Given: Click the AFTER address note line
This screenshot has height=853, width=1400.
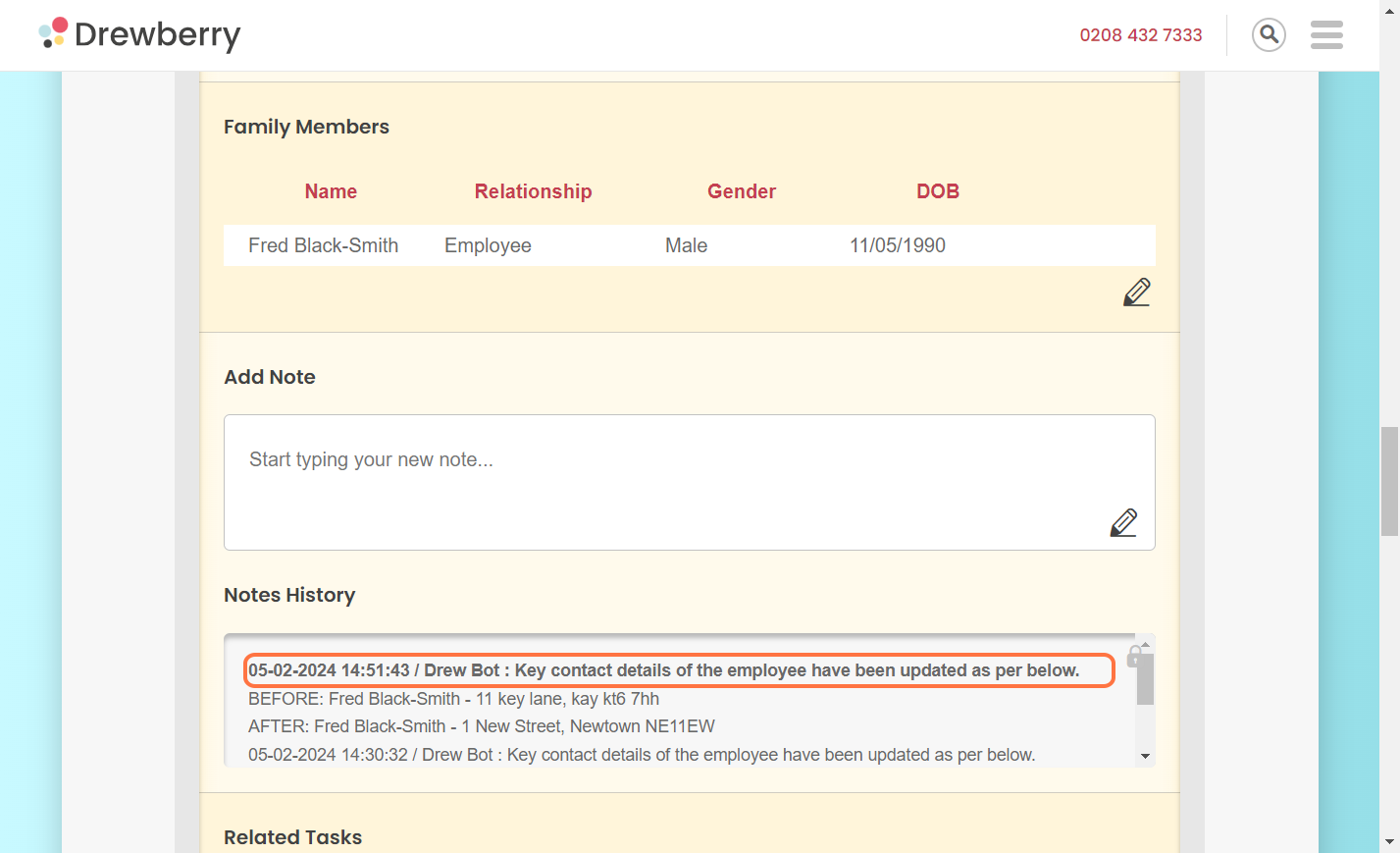Looking at the screenshot, I should pos(482,726).
